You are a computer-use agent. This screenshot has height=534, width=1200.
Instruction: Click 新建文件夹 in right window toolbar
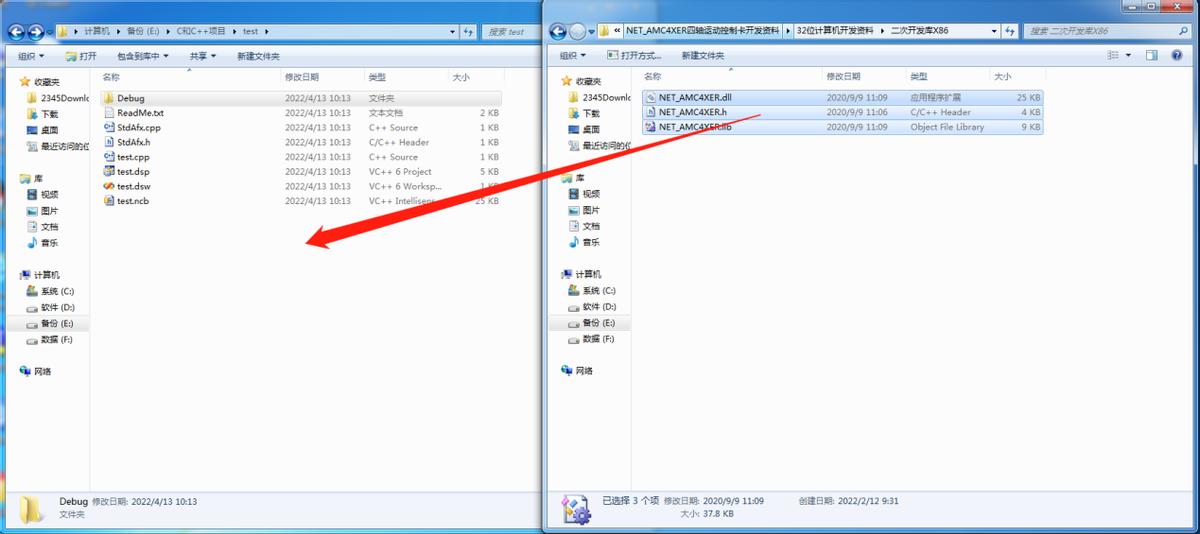705,55
